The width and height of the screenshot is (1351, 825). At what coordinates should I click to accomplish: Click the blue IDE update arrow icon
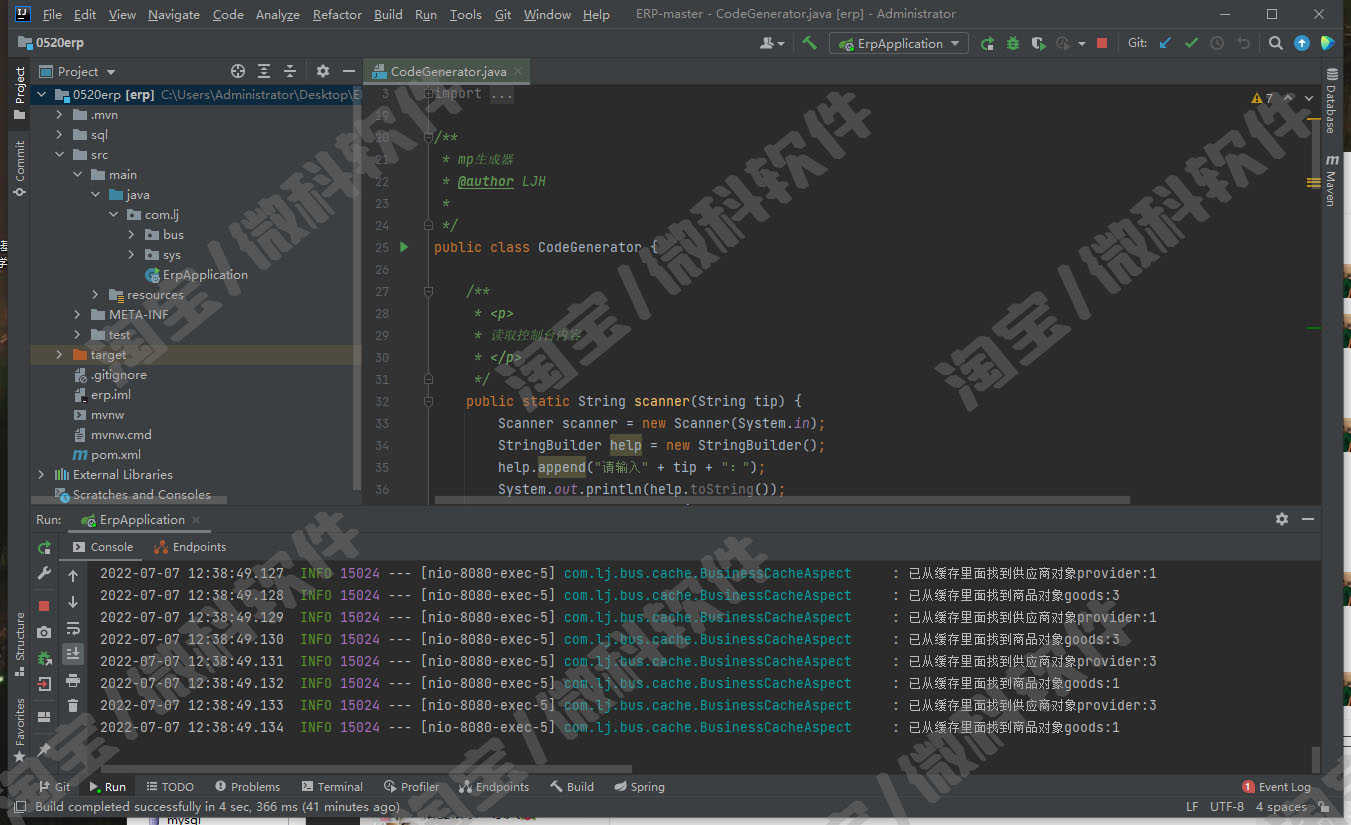tap(1302, 43)
